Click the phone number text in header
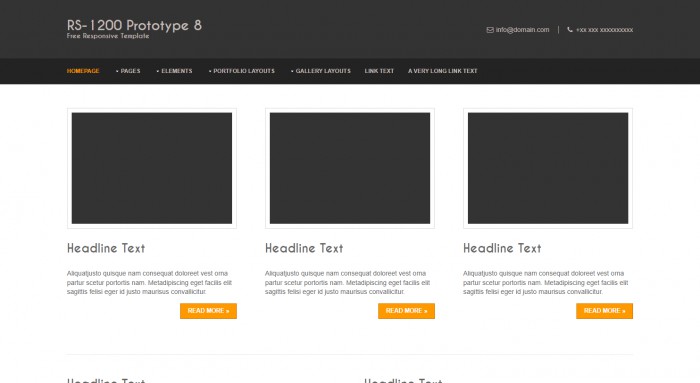The height and width of the screenshot is (383, 700). pyautogui.click(x=604, y=30)
